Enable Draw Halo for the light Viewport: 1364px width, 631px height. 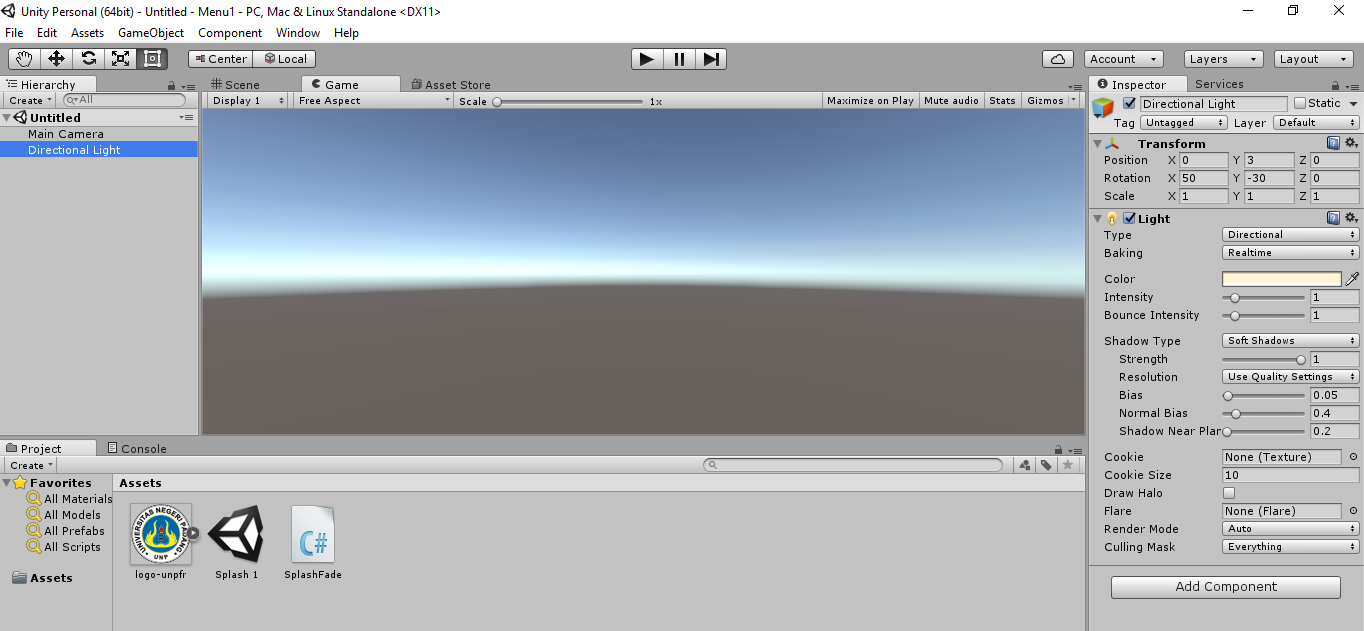click(x=1227, y=493)
